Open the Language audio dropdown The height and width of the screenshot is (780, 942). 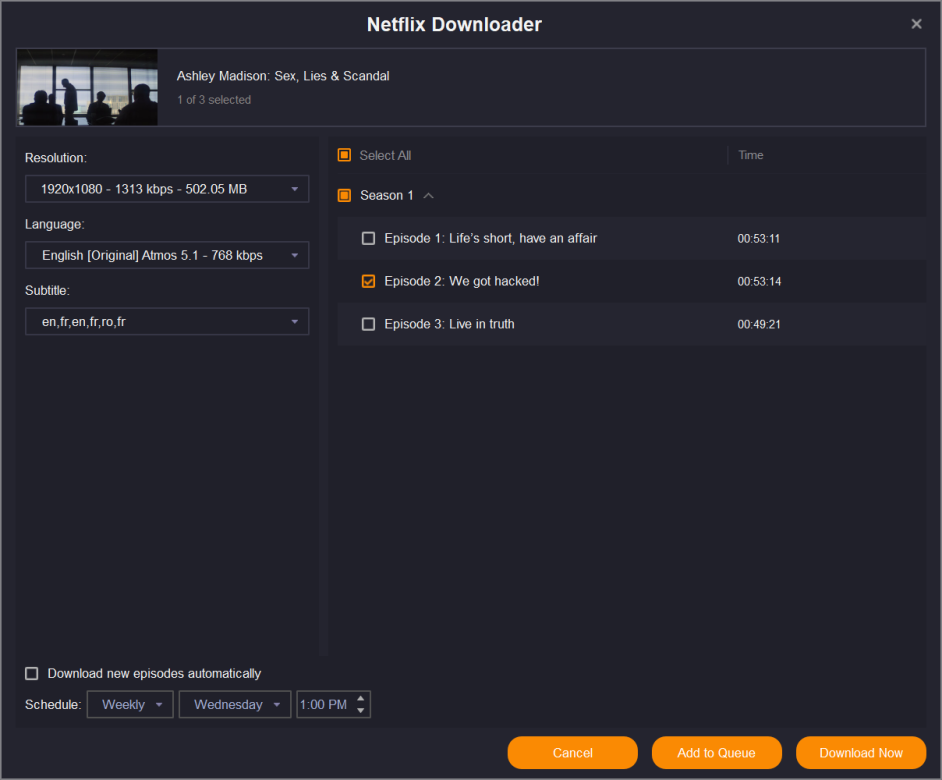pyautogui.click(x=167, y=255)
